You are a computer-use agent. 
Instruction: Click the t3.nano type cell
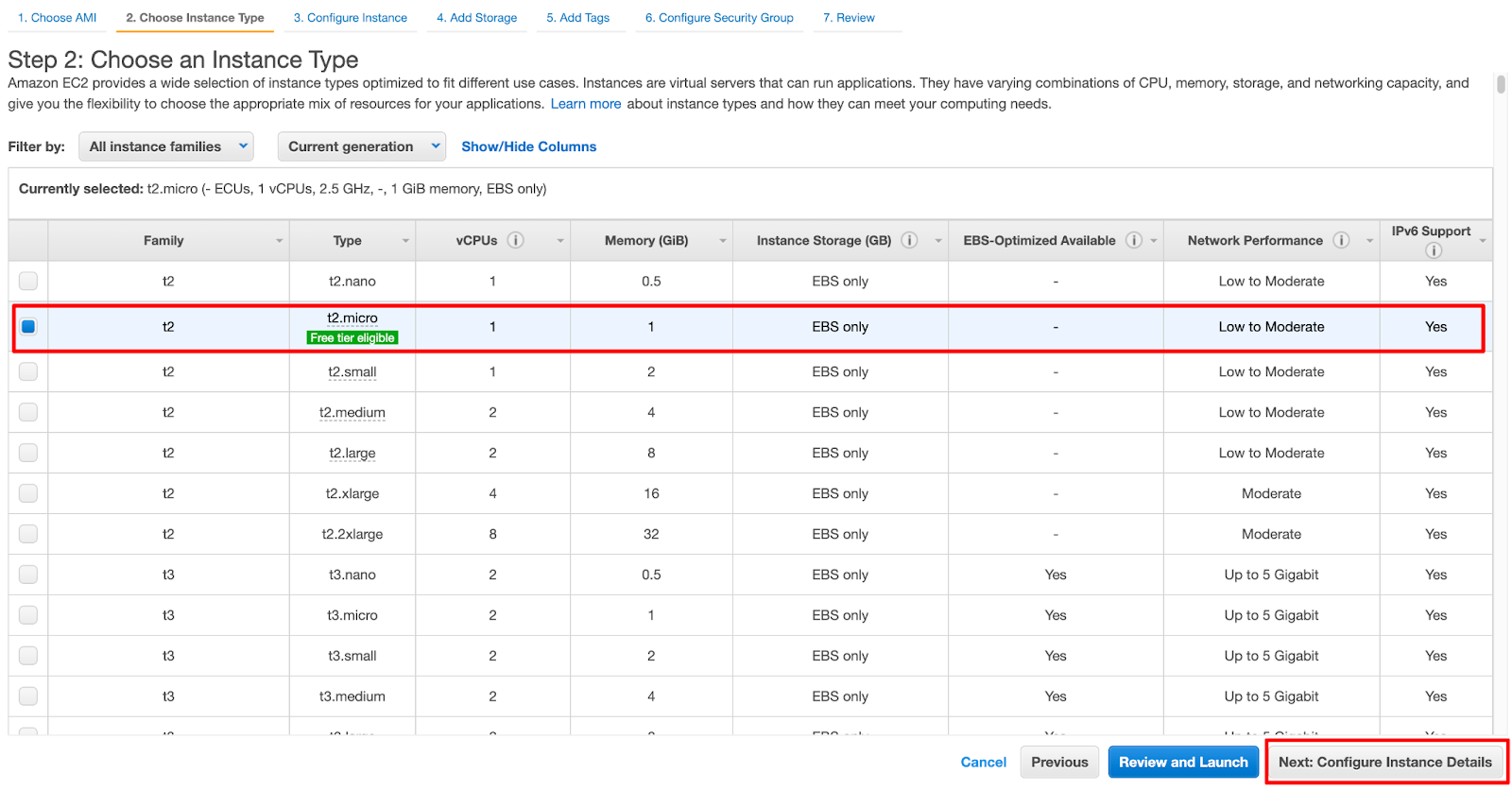pos(352,575)
